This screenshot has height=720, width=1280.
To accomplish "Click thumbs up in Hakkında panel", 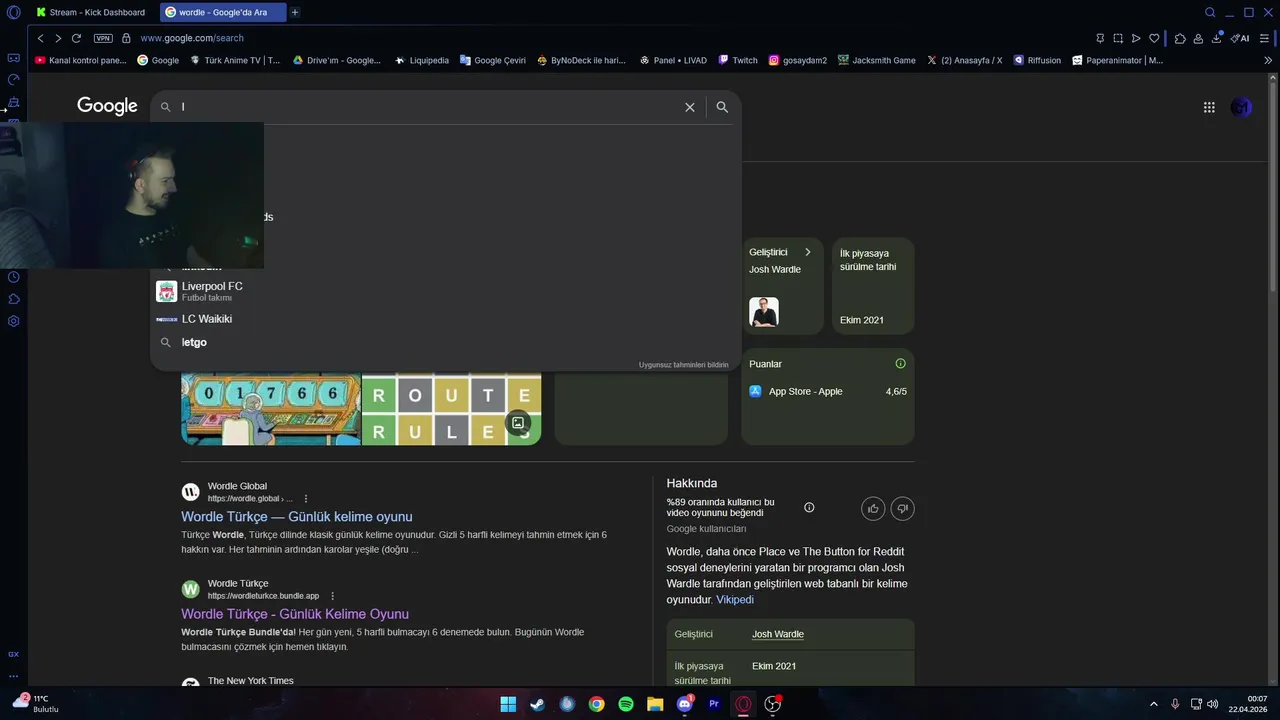I will pyautogui.click(x=873, y=508).
